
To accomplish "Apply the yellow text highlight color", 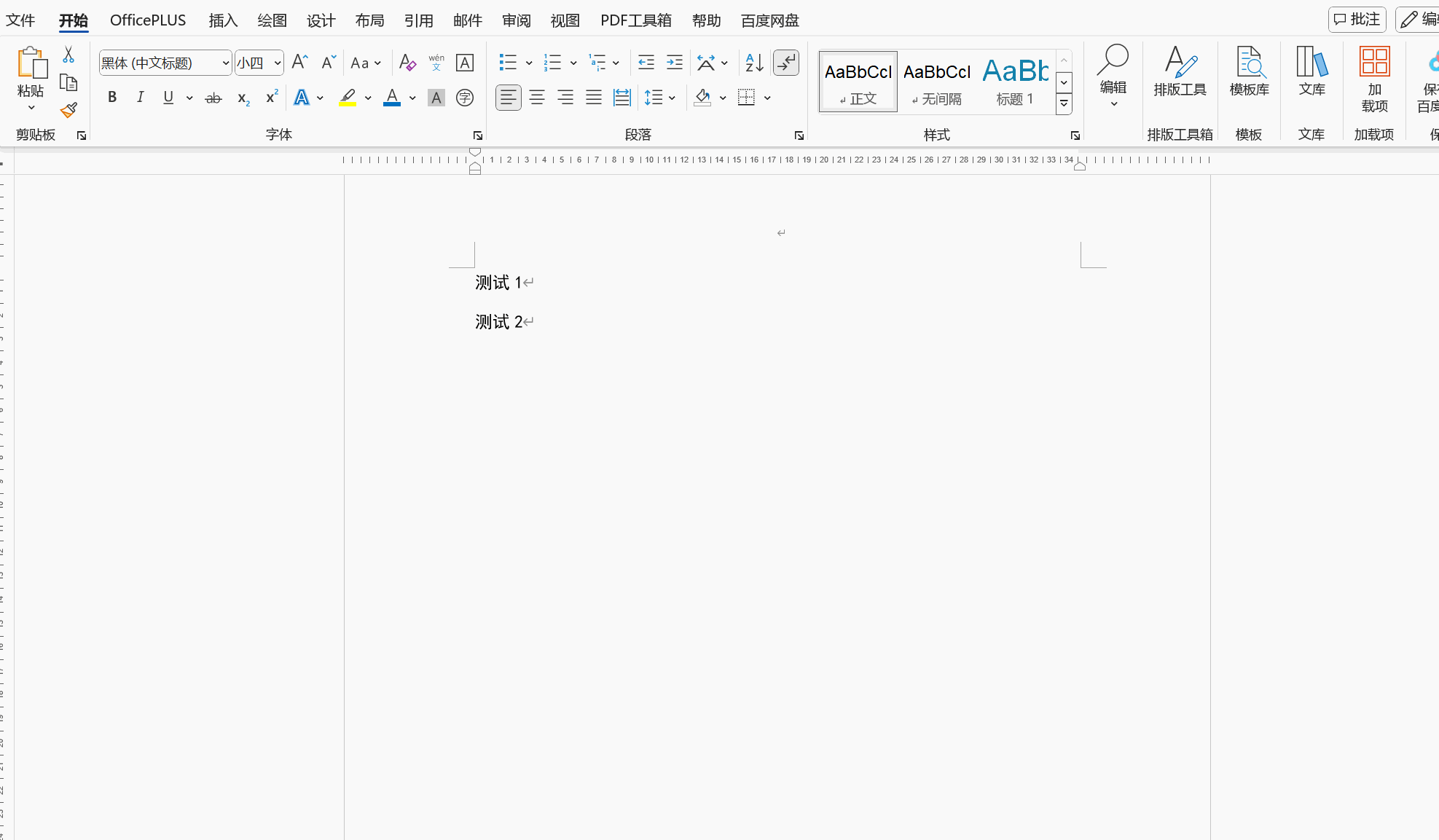I will (x=348, y=98).
